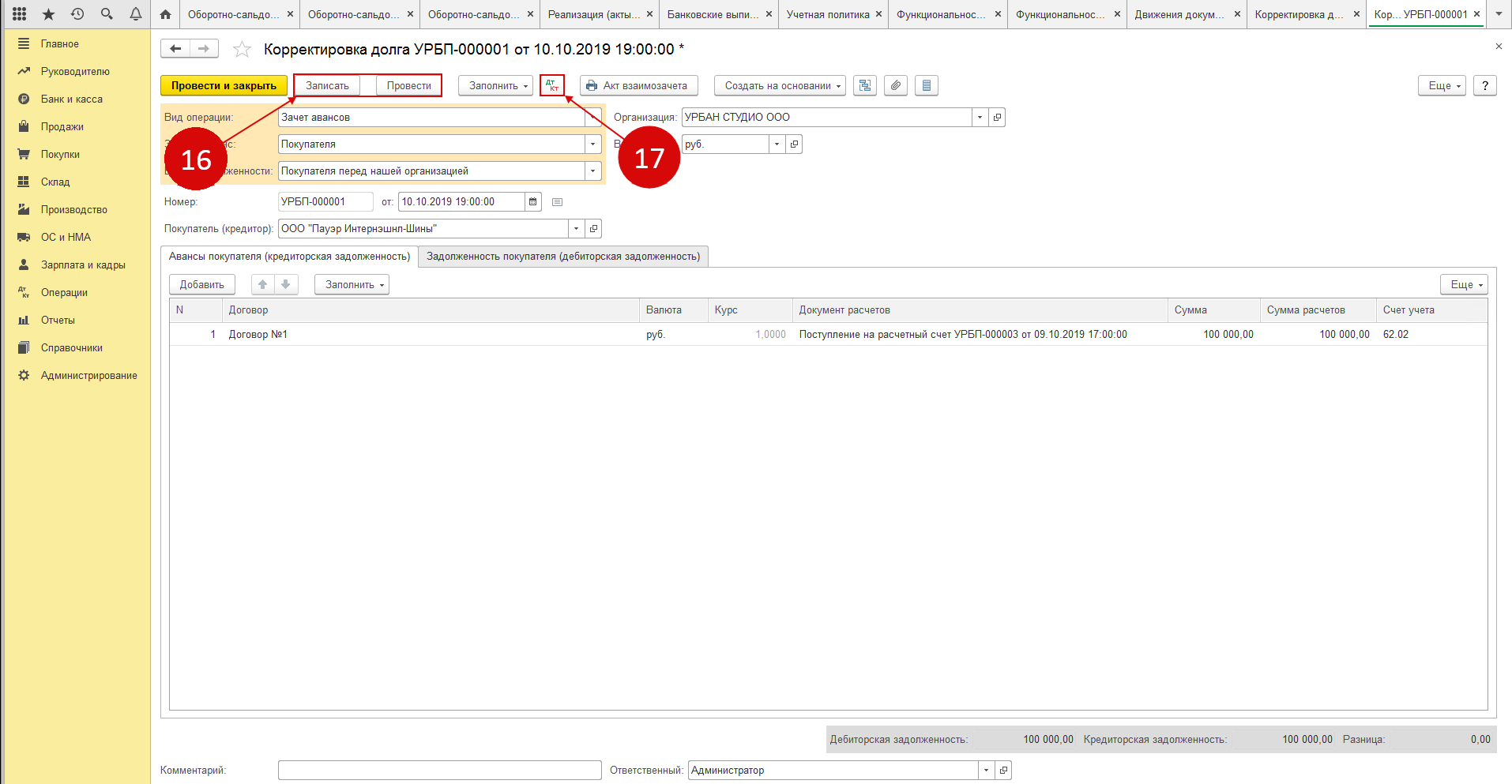This screenshot has width=1512, height=784.
Task: Click the Номер field УРБП-000001
Action: pyautogui.click(x=325, y=202)
